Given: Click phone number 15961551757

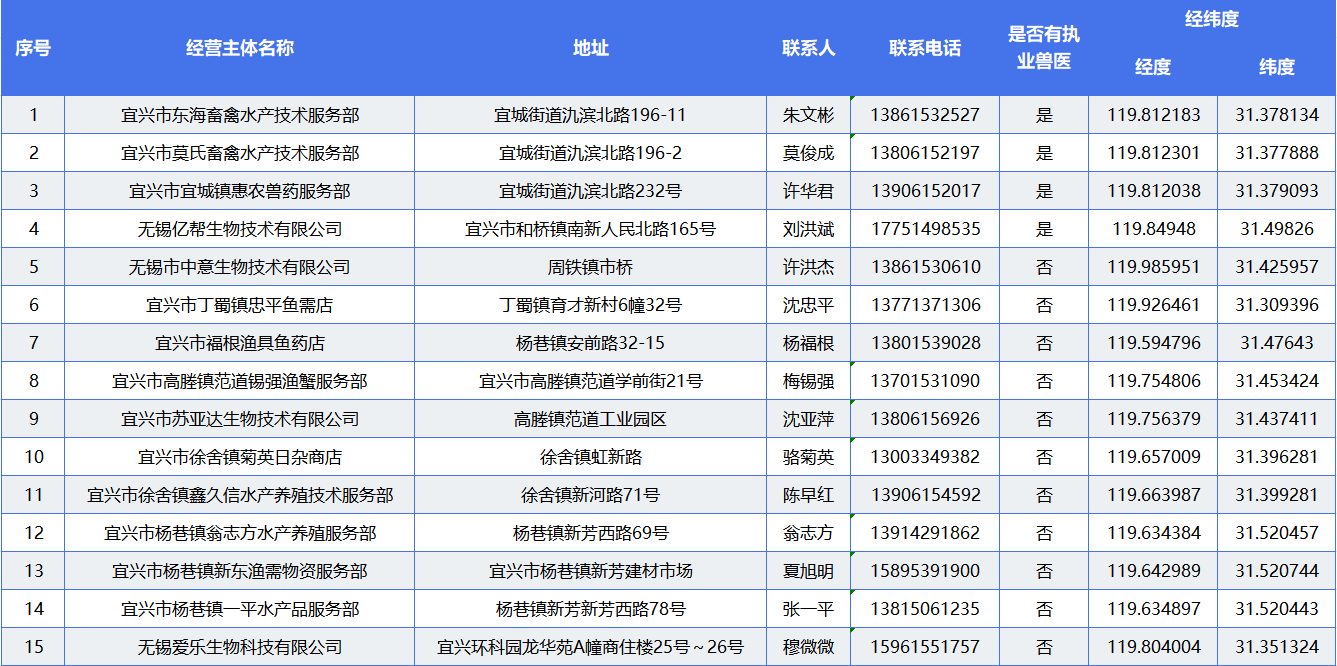Looking at the screenshot, I should (925, 647).
